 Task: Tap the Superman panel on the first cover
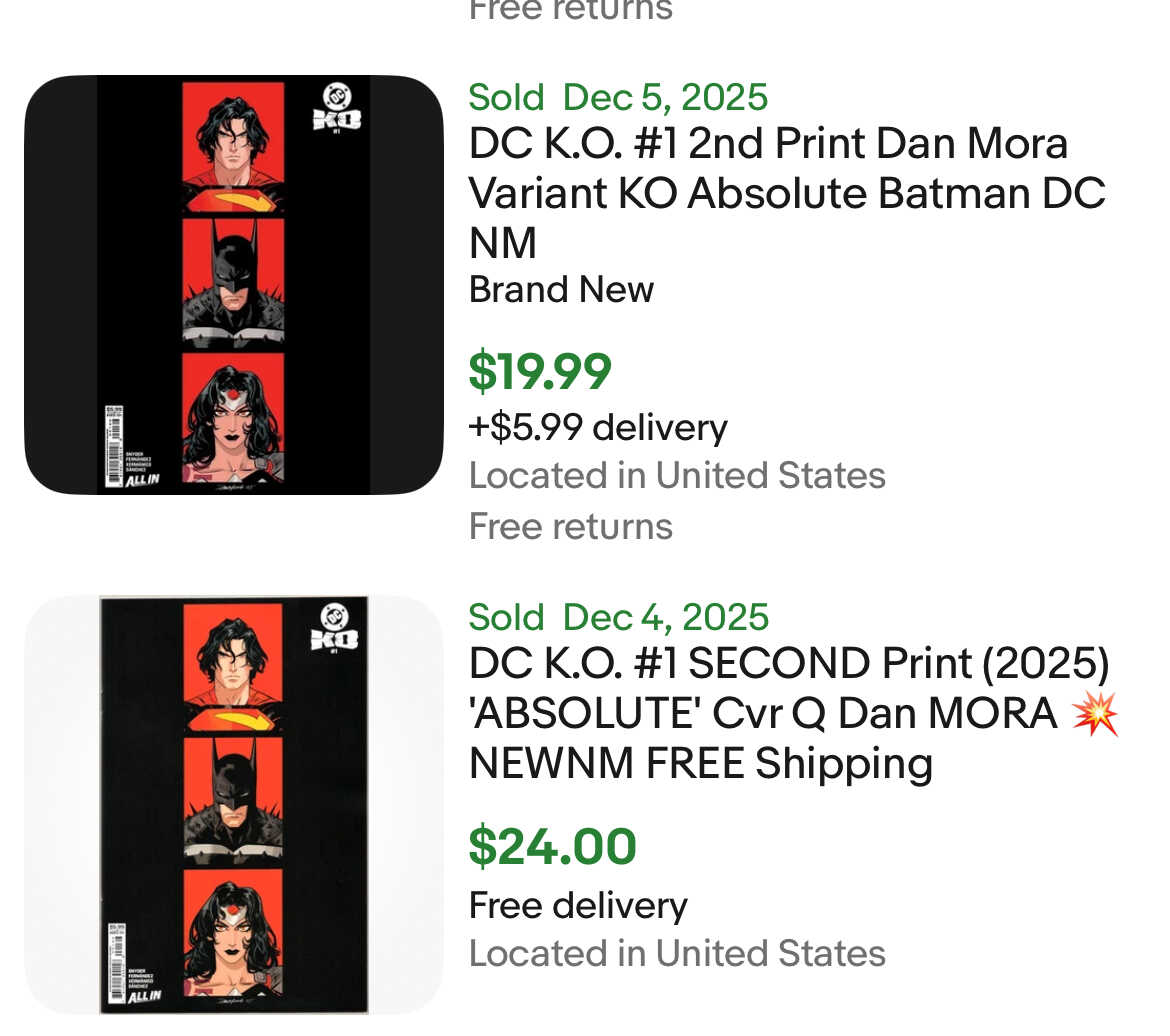point(233,147)
